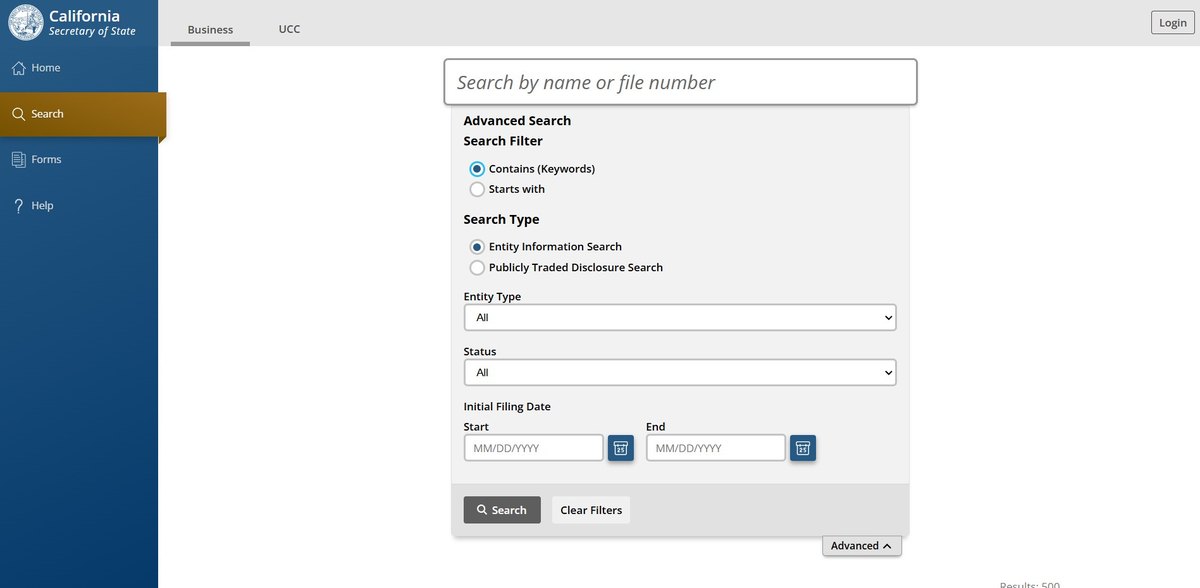Open the Entity Type dropdown
Screen dimensions: 1200x588
click(x=680, y=317)
